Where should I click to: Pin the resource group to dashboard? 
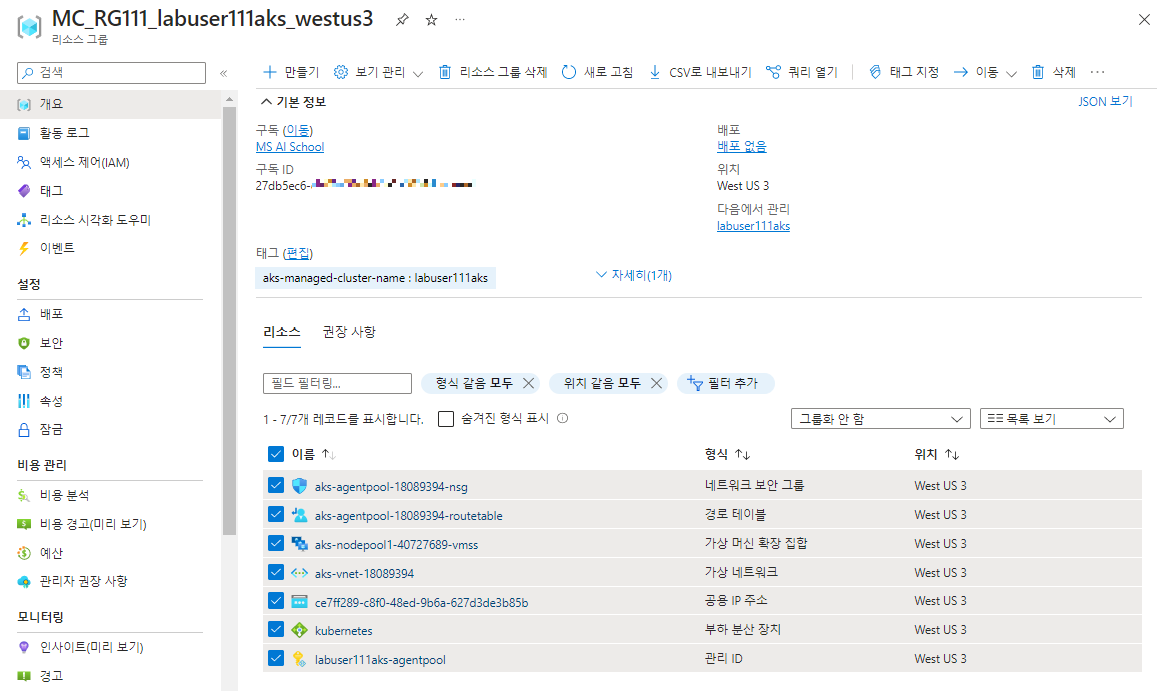[402, 20]
